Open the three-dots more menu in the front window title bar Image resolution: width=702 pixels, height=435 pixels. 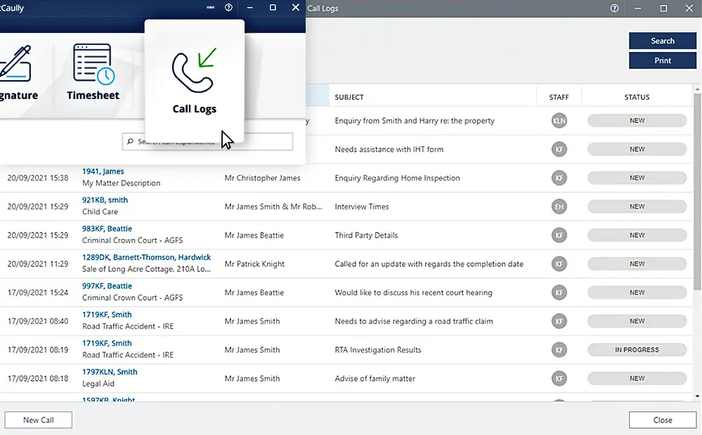210,7
